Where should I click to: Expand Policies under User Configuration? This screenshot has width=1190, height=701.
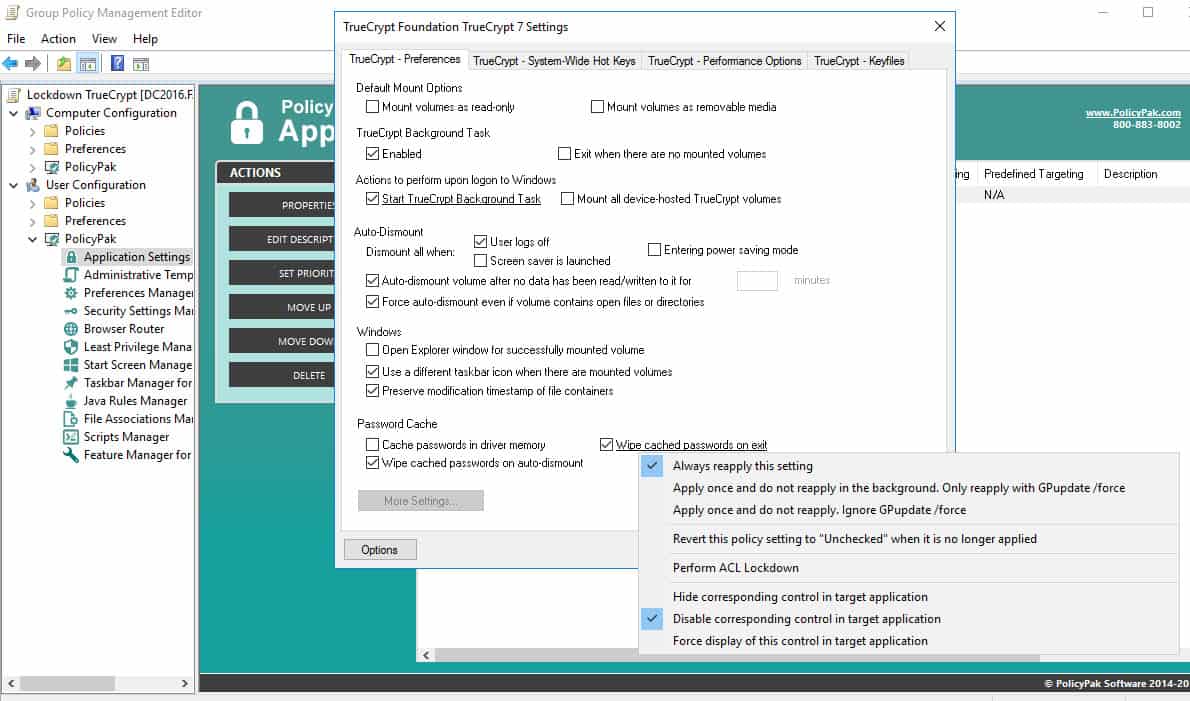pyautogui.click(x=32, y=203)
